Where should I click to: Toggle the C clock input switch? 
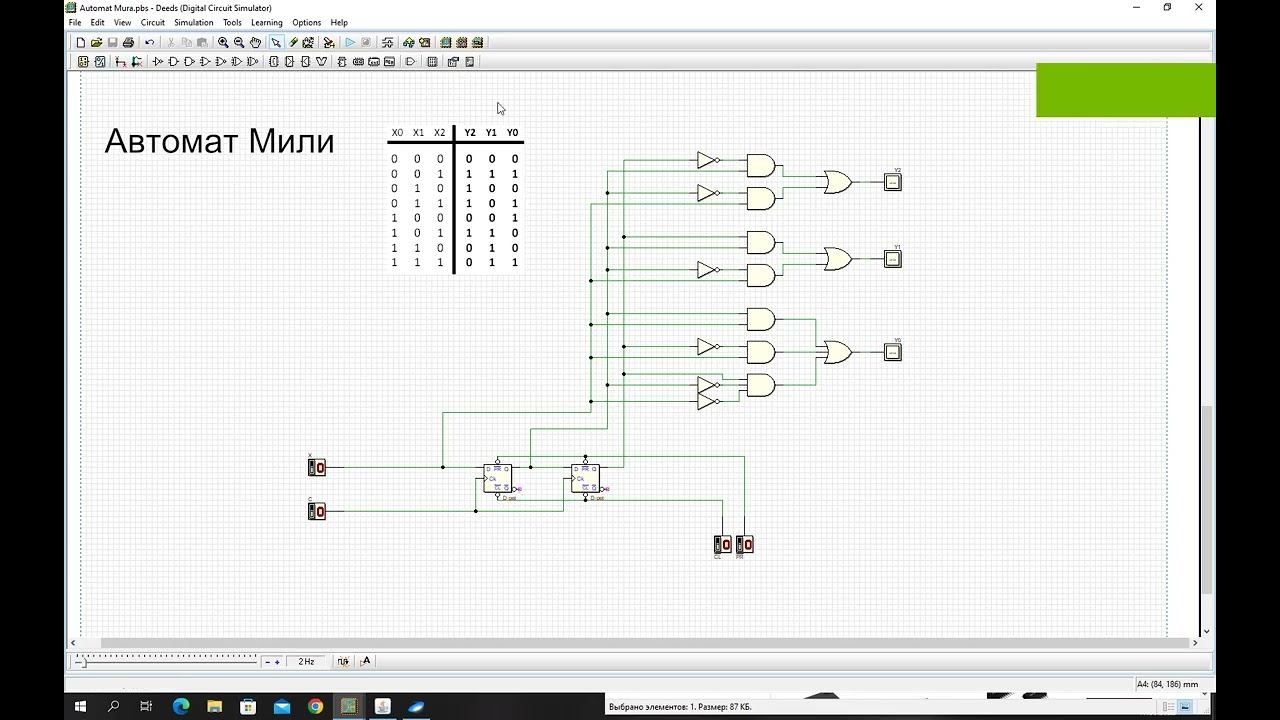coord(316,511)
